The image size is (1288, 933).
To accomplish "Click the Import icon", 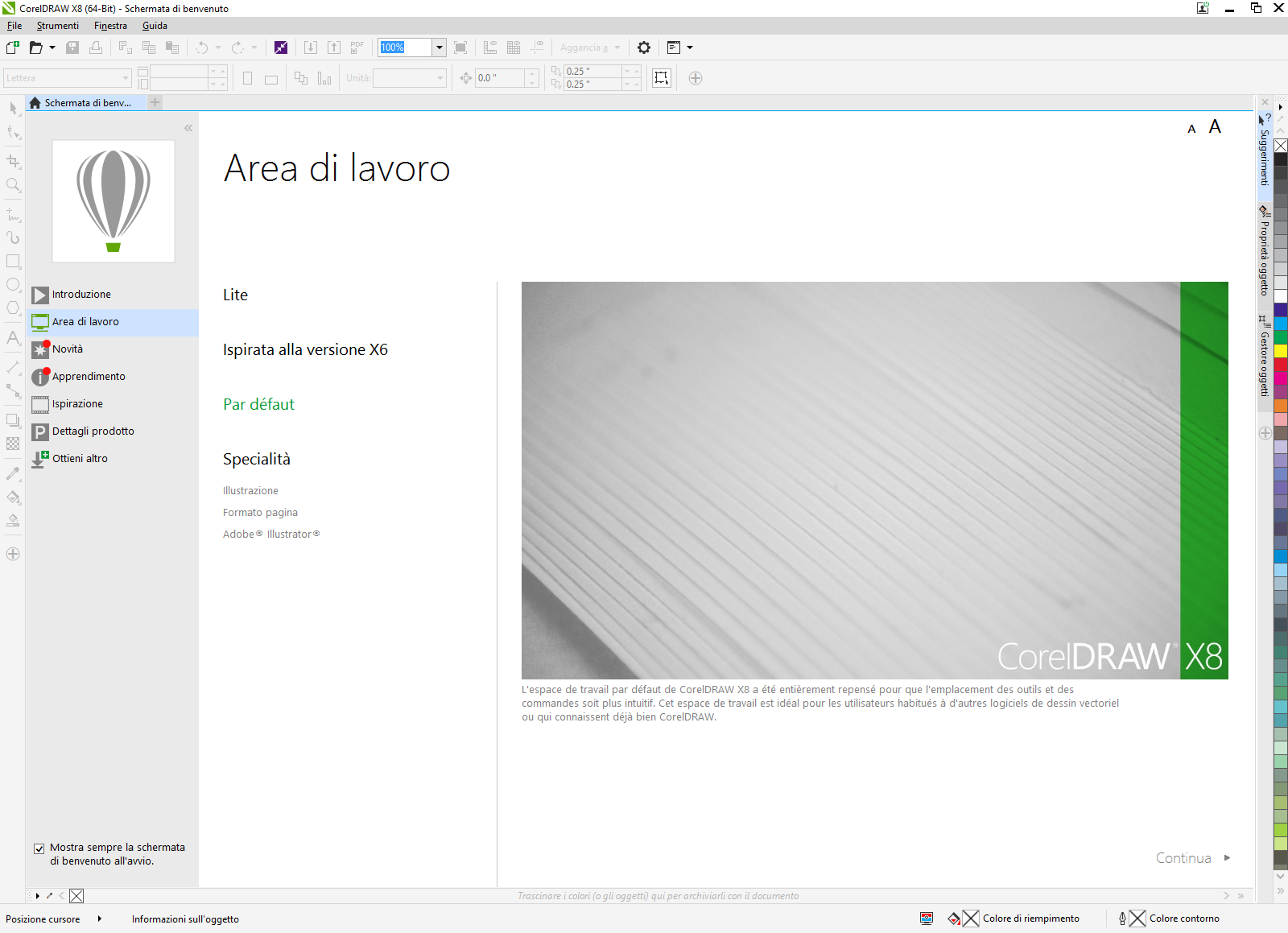I will [311, 47].
